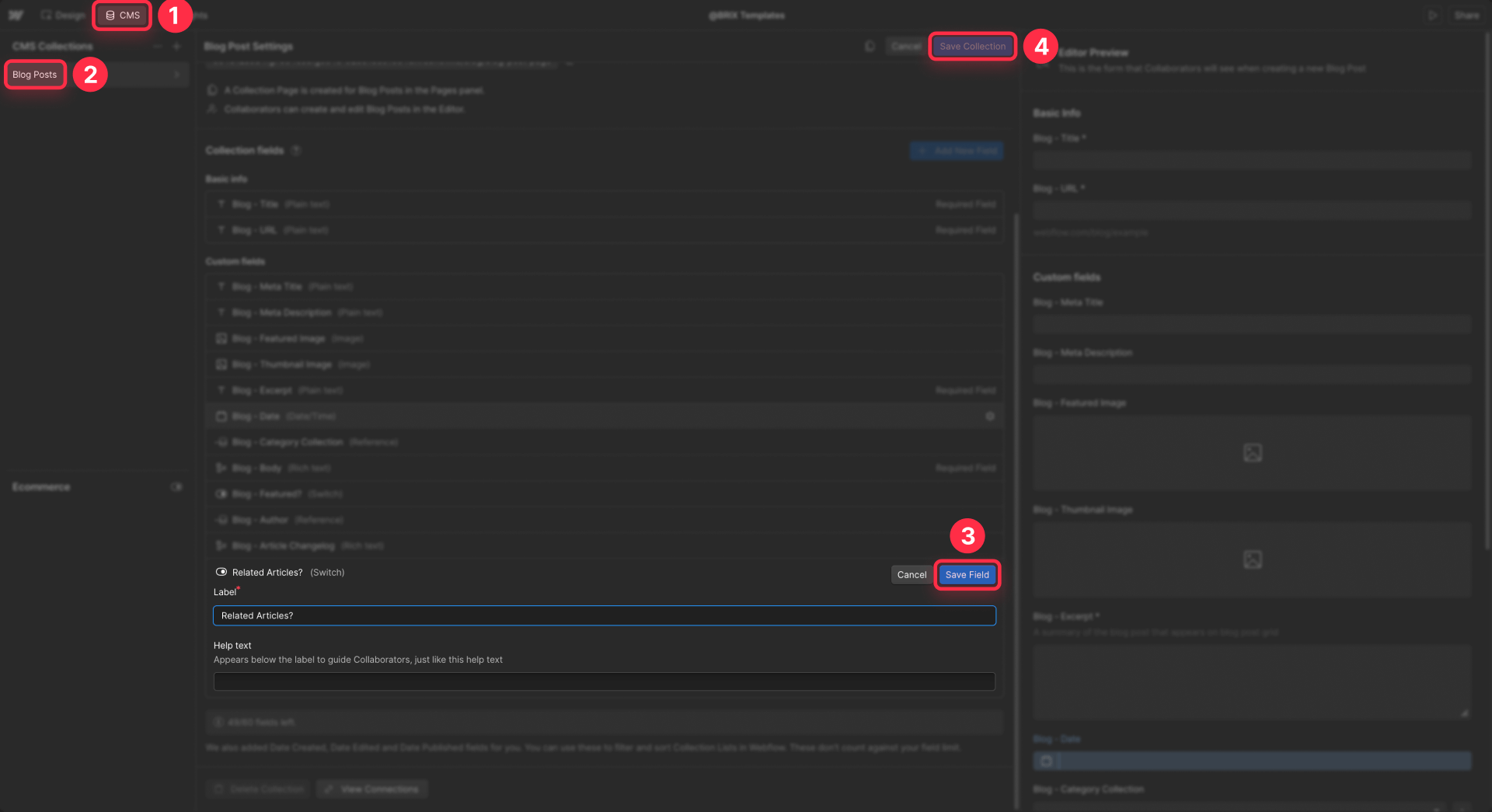Click the image icon on Blog - Thumbnail Image field

pos(221,364)
